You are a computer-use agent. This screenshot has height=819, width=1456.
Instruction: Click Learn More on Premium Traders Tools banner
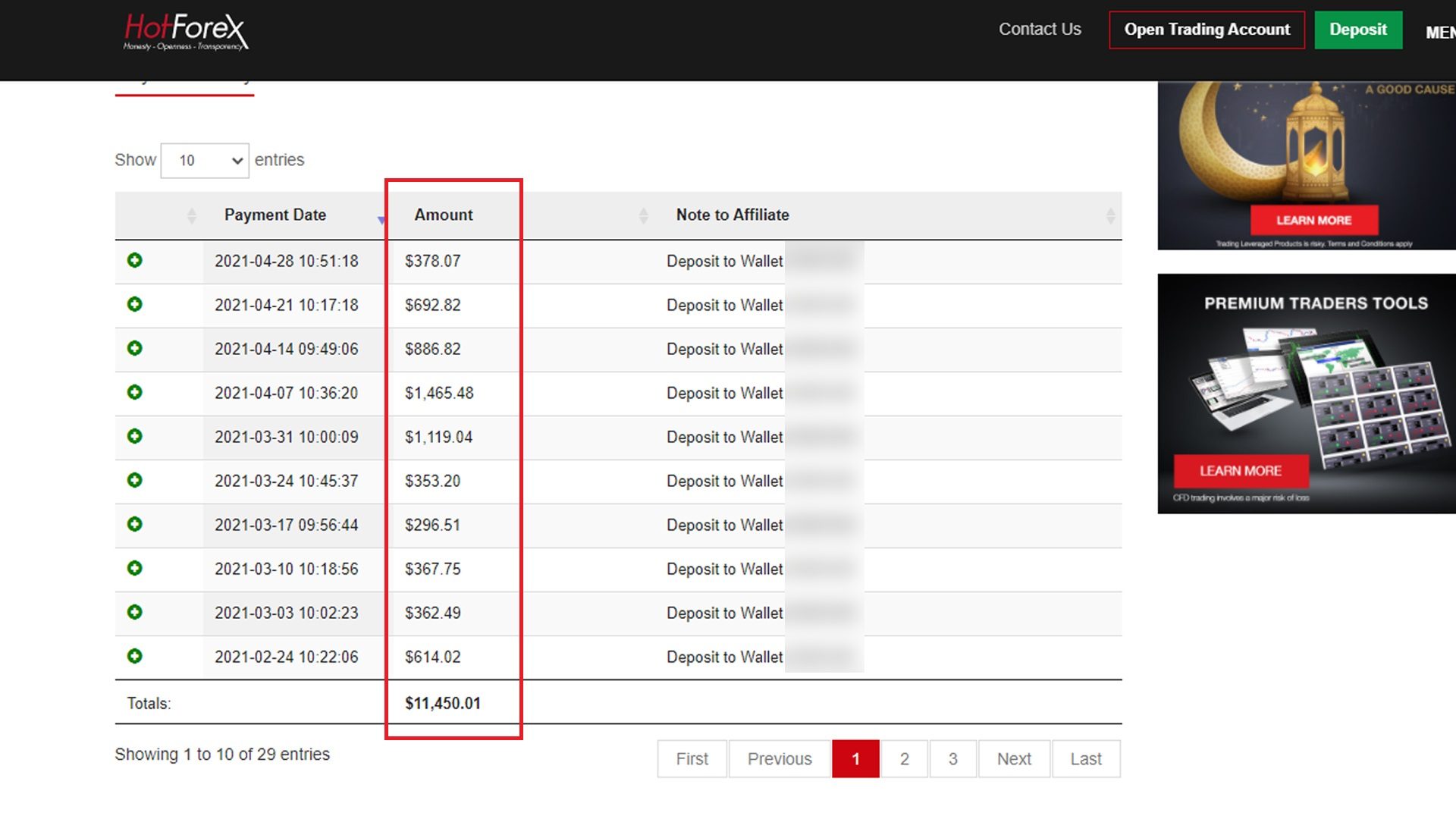click(1241, 471)
